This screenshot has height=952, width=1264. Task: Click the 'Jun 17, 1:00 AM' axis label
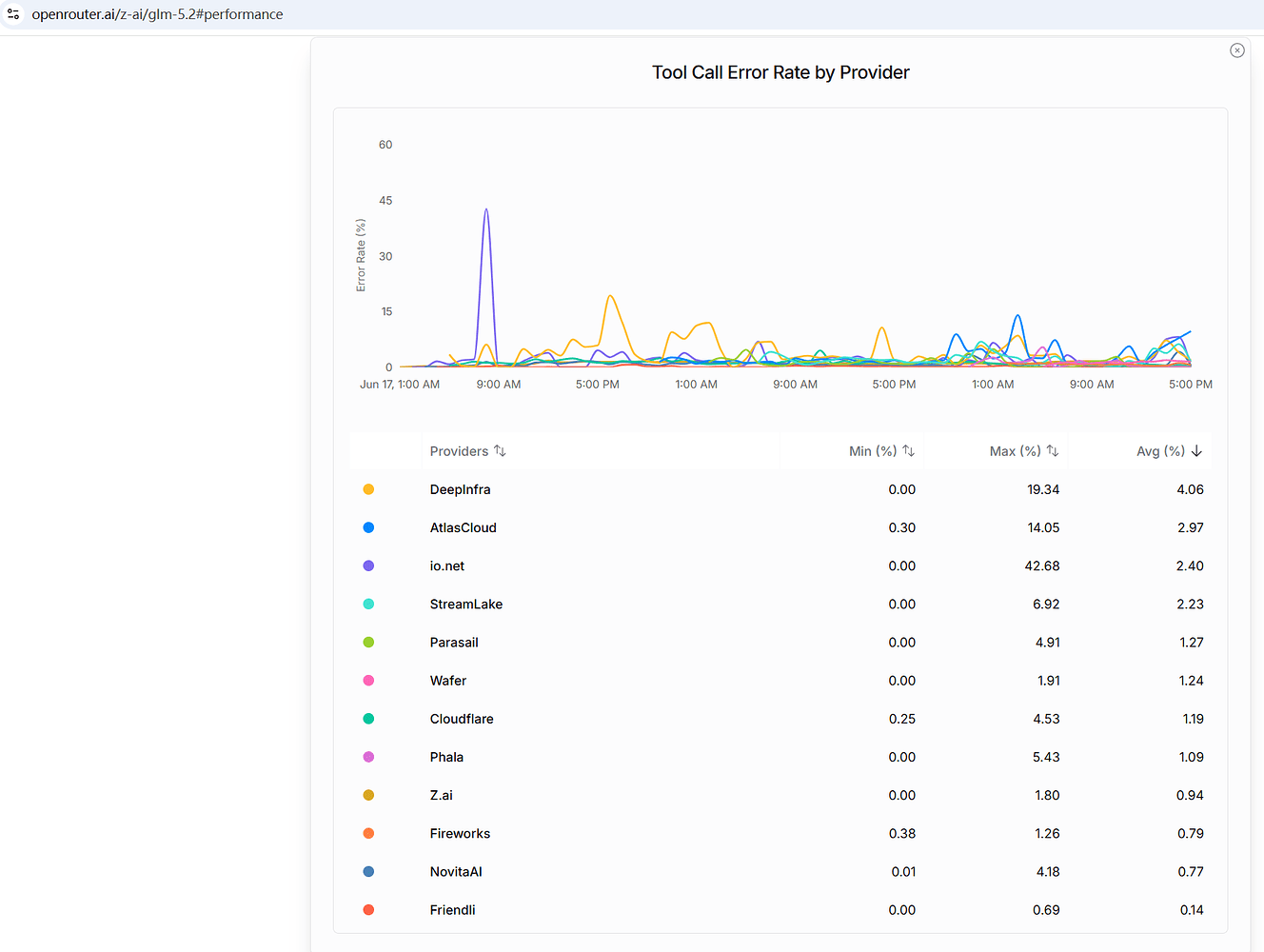(x=400, y=385)
